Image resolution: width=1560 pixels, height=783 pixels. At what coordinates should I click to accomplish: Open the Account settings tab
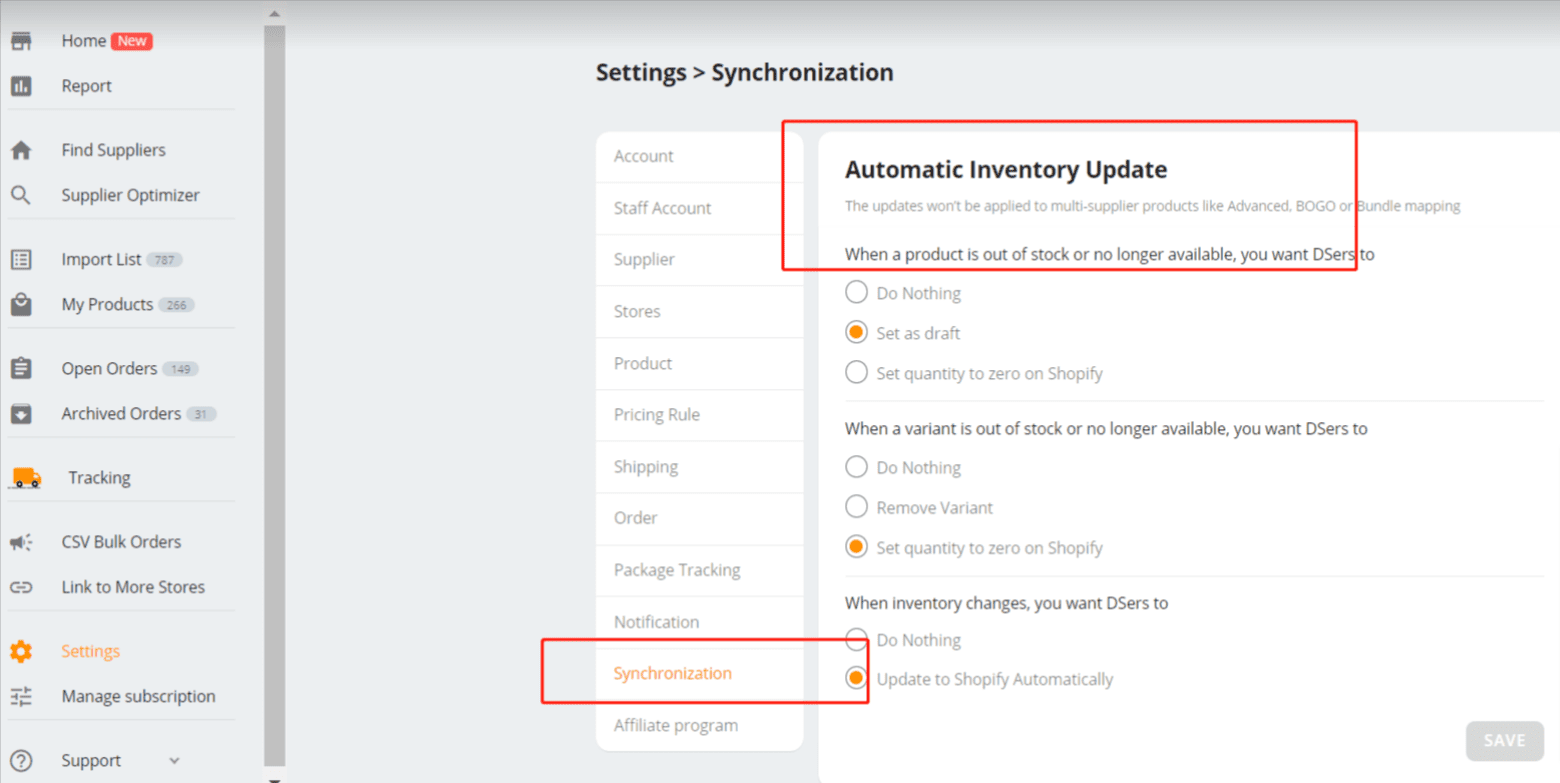pos(699,156)
